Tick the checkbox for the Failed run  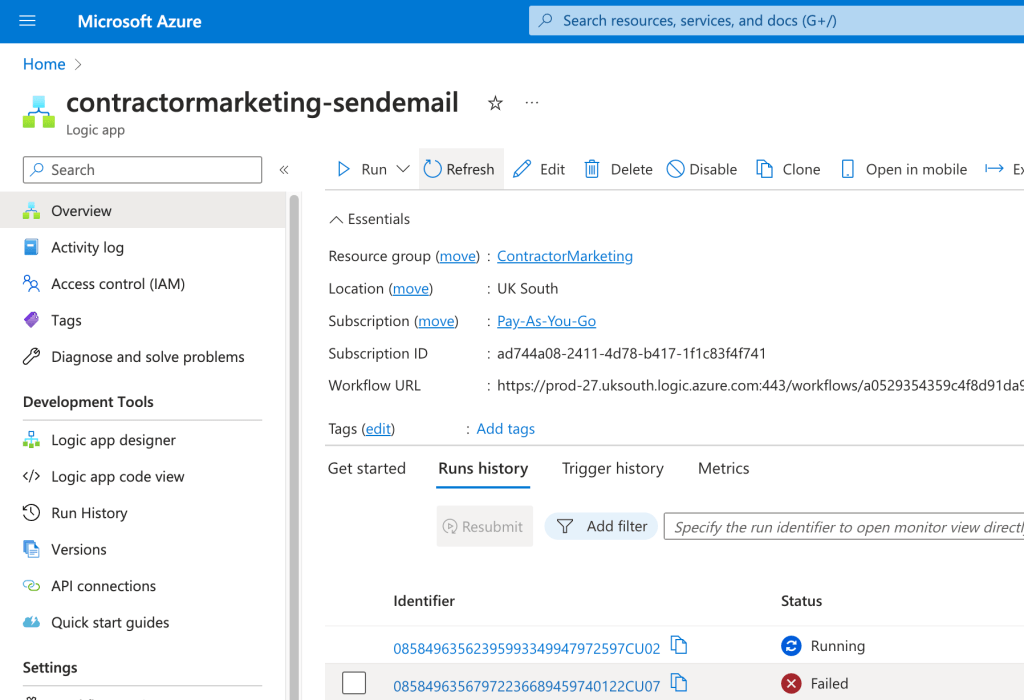tap(354, 683)
